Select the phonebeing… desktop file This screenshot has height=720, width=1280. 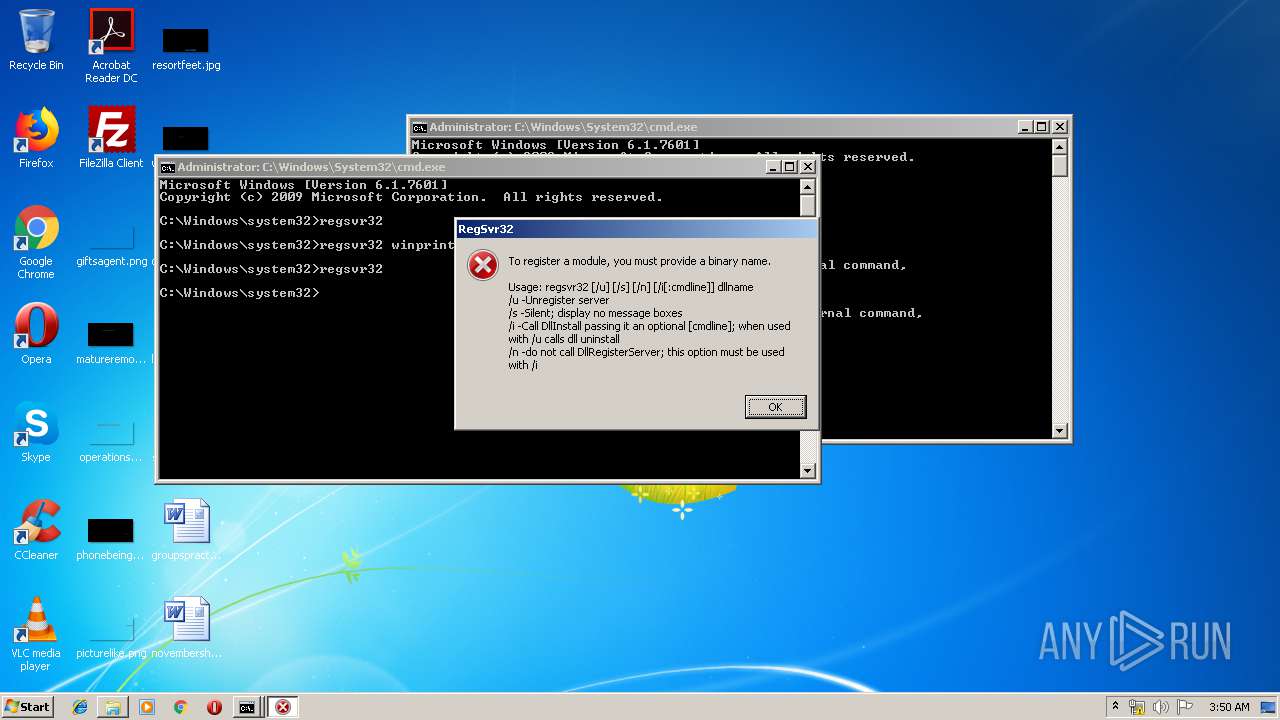pos(111,538)
